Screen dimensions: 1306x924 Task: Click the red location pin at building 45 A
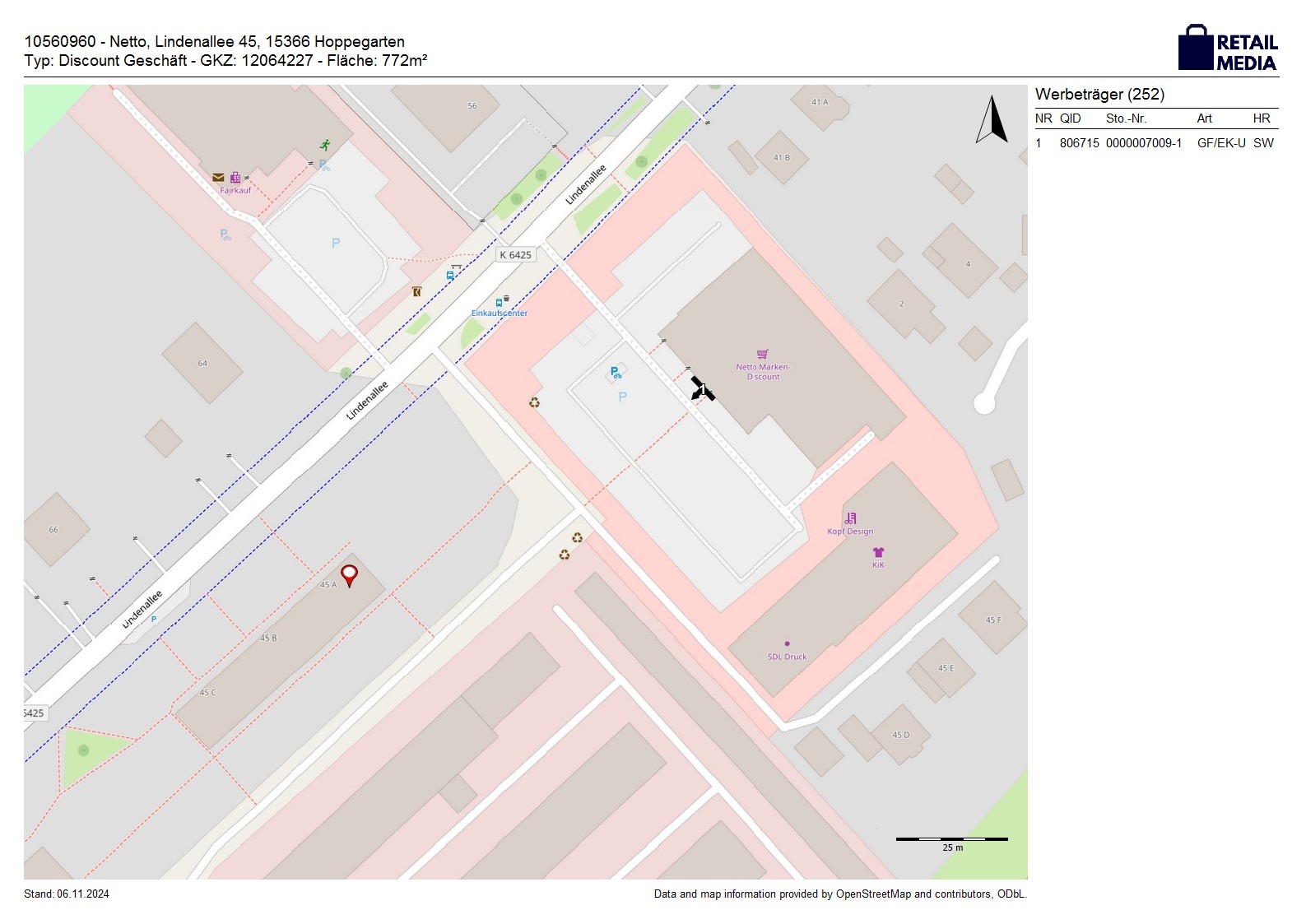350,574
